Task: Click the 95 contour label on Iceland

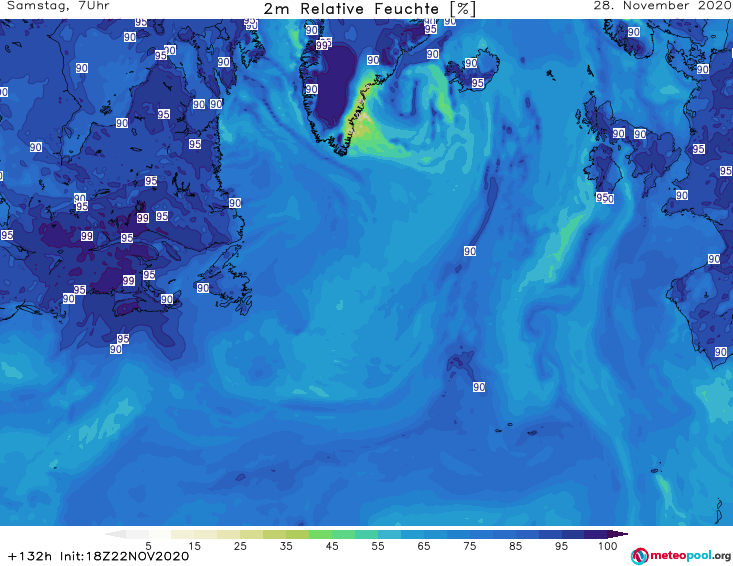Action: (477, 83)
